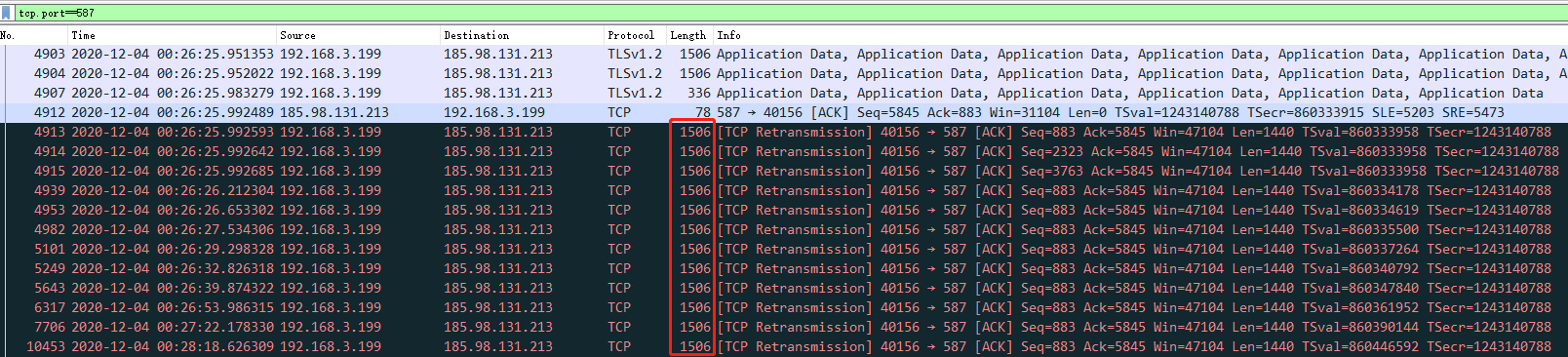
Task: Select retransmission packet 6317
Action: click(x=784, y=308)
